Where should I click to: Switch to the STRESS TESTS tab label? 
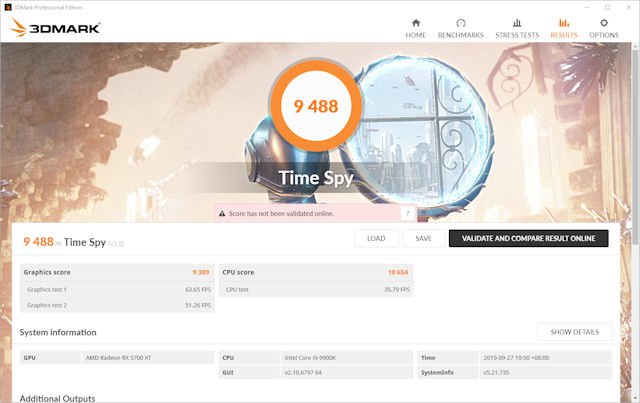[517, 35]
